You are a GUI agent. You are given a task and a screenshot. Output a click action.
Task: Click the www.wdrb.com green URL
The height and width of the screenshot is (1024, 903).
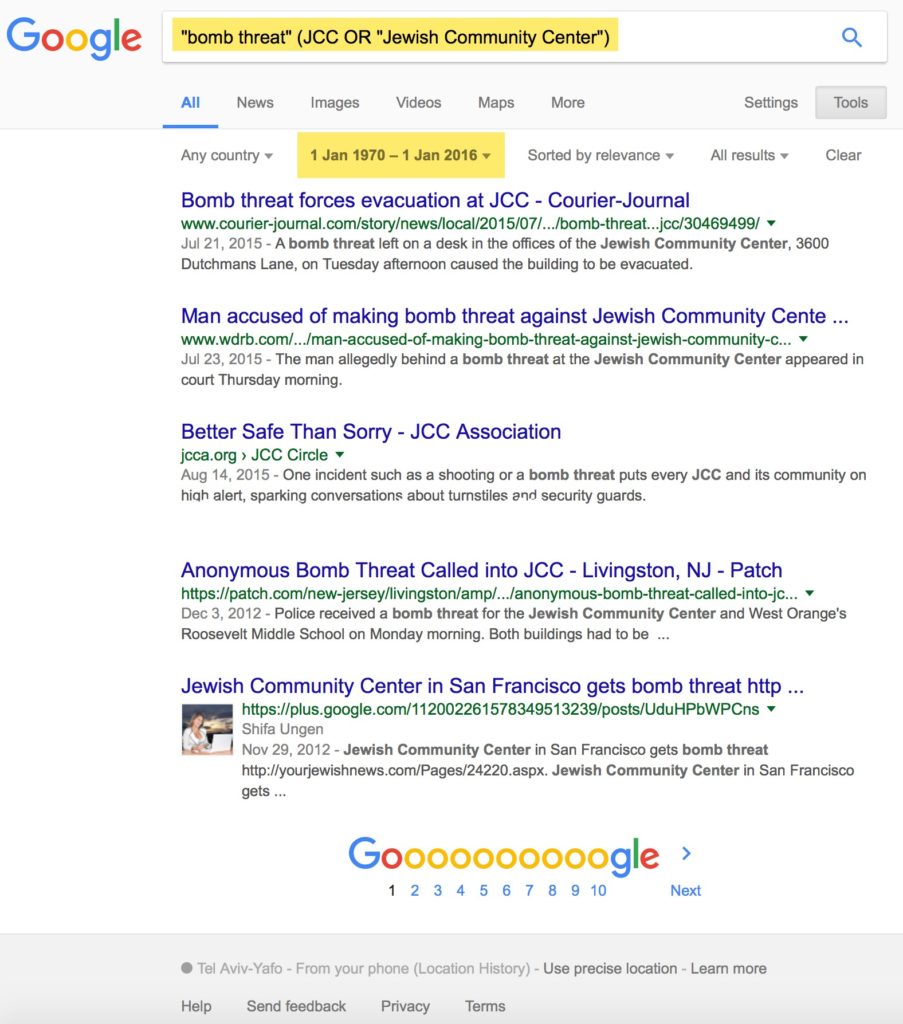click(x=486, y=339)
